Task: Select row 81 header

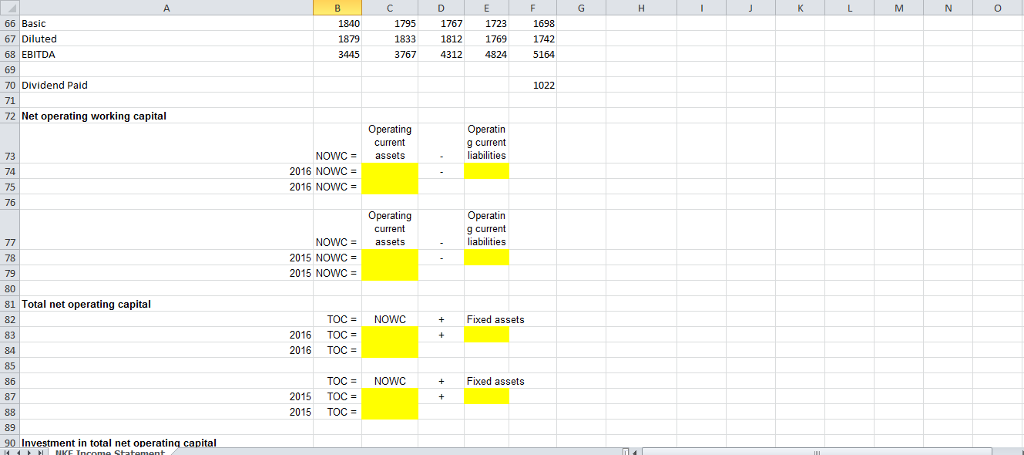Action: (10, 304)
